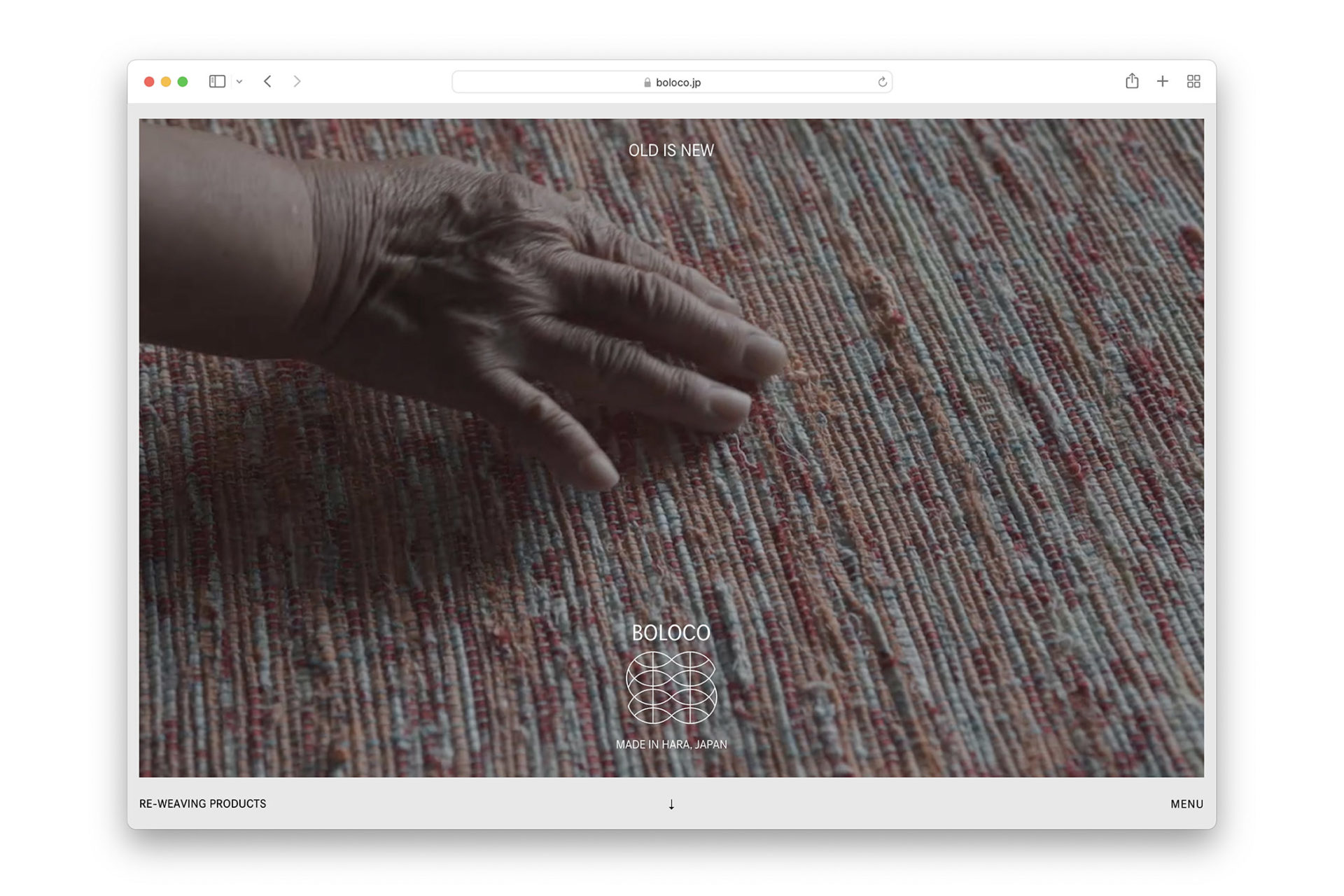The image size is (1344, 896).
Task: Click the BOLOCO woven circle logo
Action: 671,687
